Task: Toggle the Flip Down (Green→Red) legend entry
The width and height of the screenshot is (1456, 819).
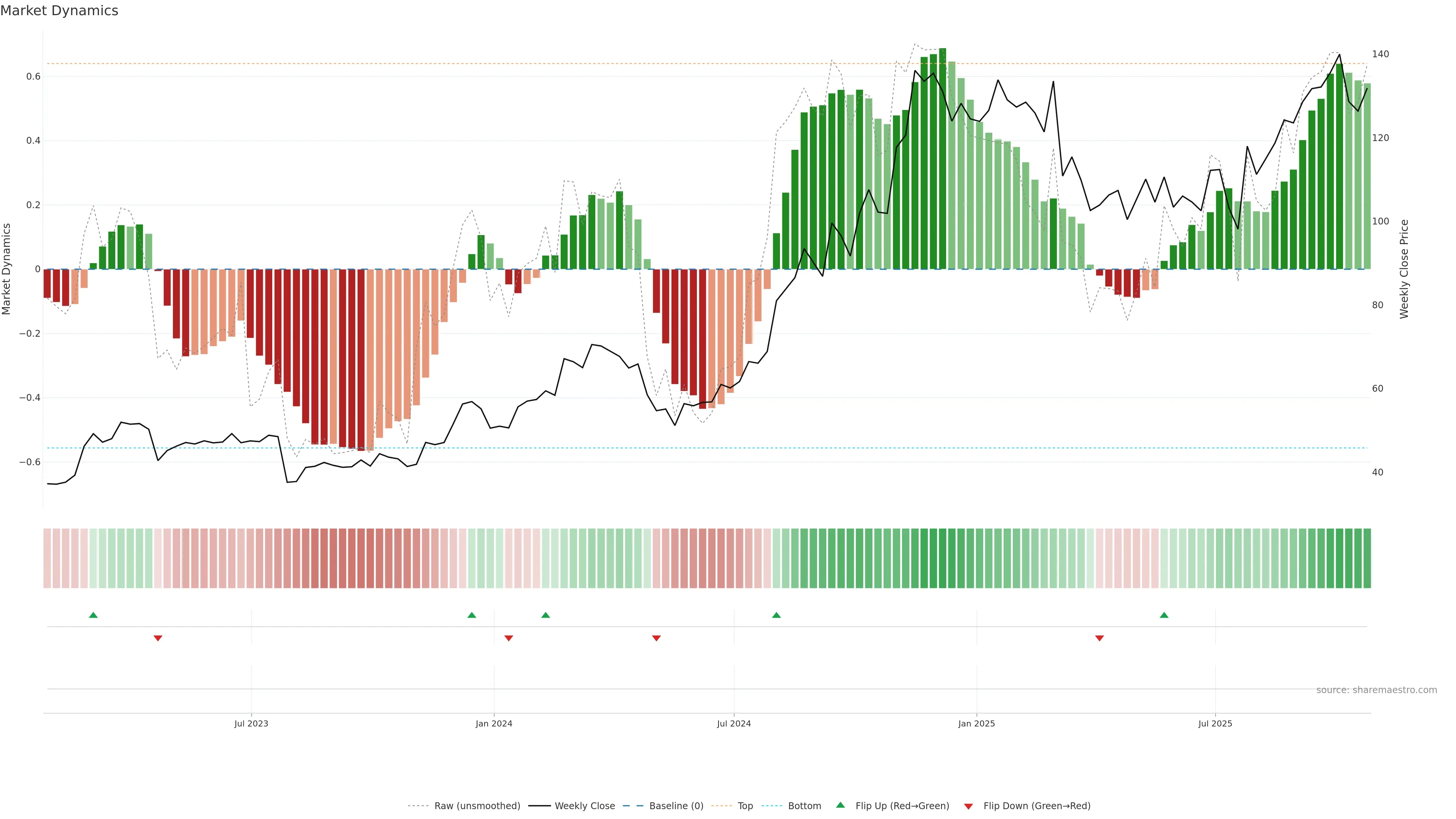Action: pyautogui.click(x=1037, y=806)
